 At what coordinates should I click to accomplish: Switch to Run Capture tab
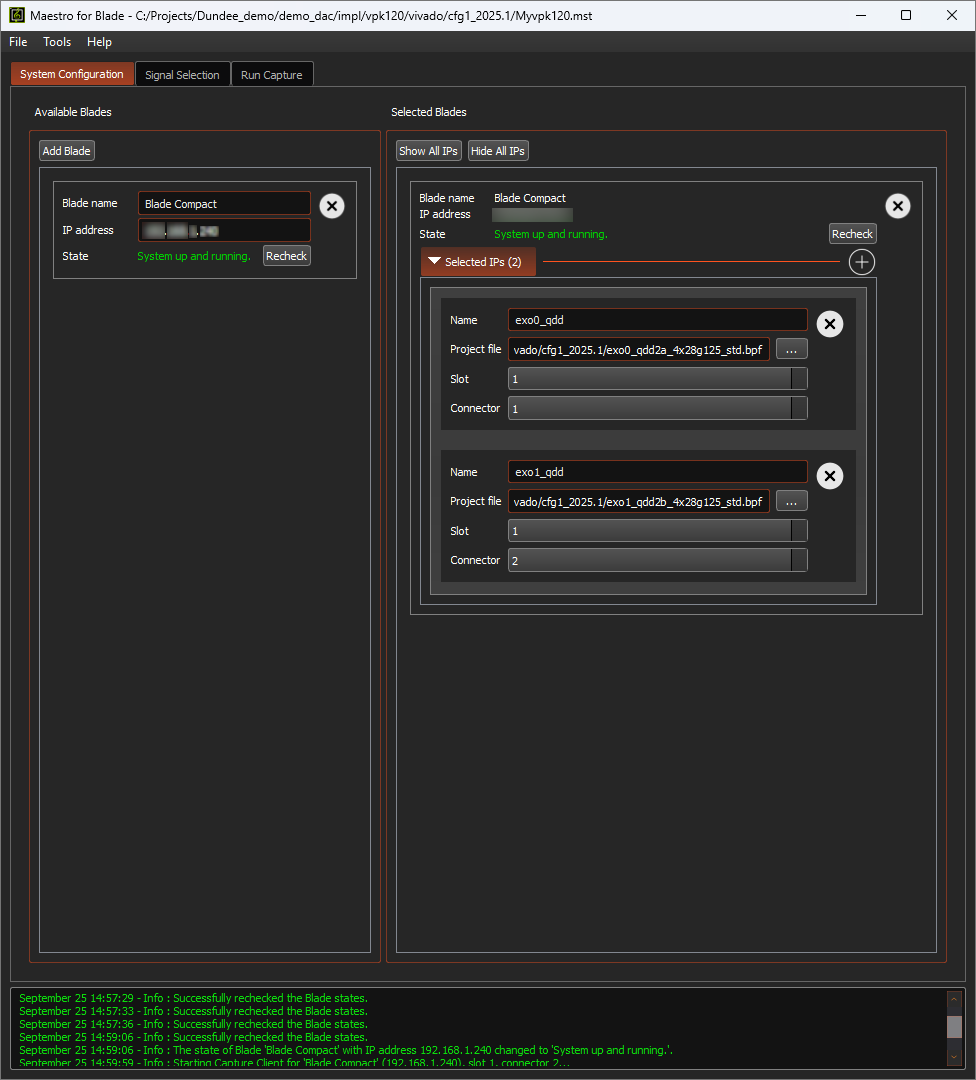point(271,74)
